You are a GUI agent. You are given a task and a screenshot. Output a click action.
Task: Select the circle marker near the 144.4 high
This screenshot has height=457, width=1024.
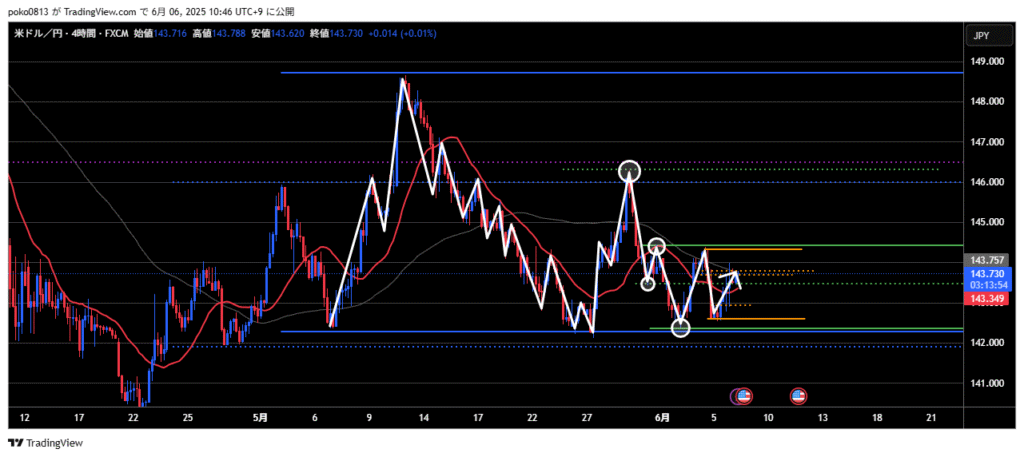[657, 246]
